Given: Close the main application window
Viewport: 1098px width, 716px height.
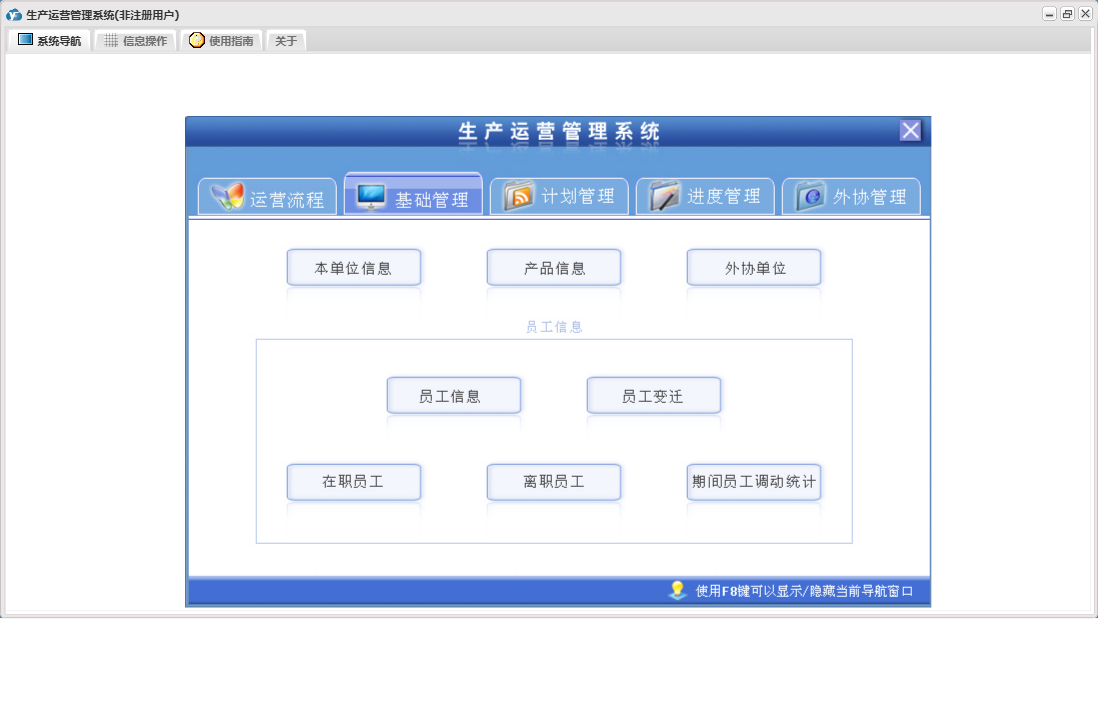Looking at the screenshot, I should tap(1085, 14).
